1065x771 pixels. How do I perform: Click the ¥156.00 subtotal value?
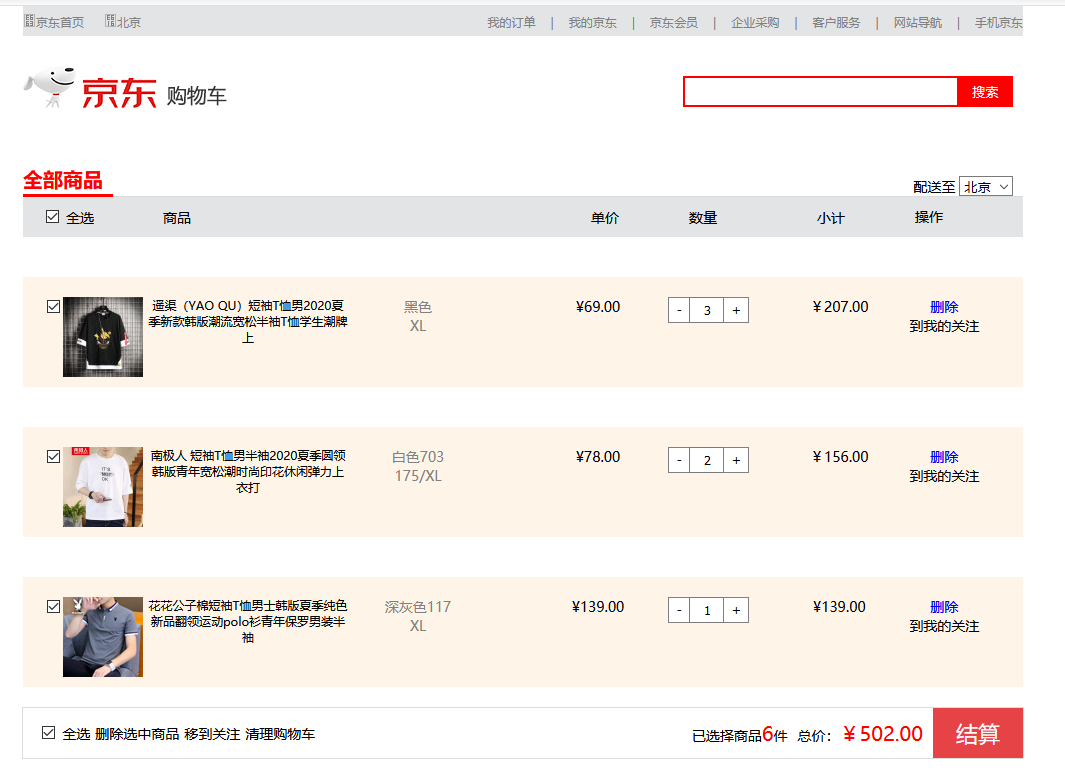tap(840, 457)
